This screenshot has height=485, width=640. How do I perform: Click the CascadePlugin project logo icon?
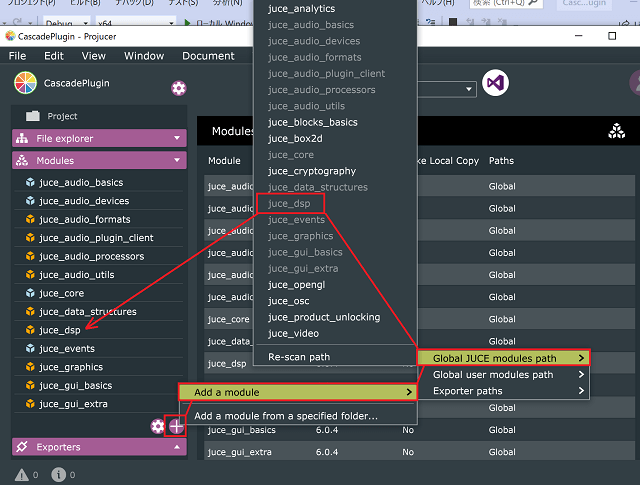click(25, 83)
